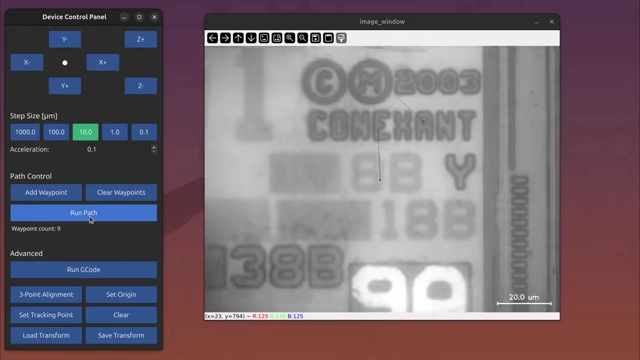Click the white center dot in jog pad
This screenshot has height=360, width=640.
65,63
